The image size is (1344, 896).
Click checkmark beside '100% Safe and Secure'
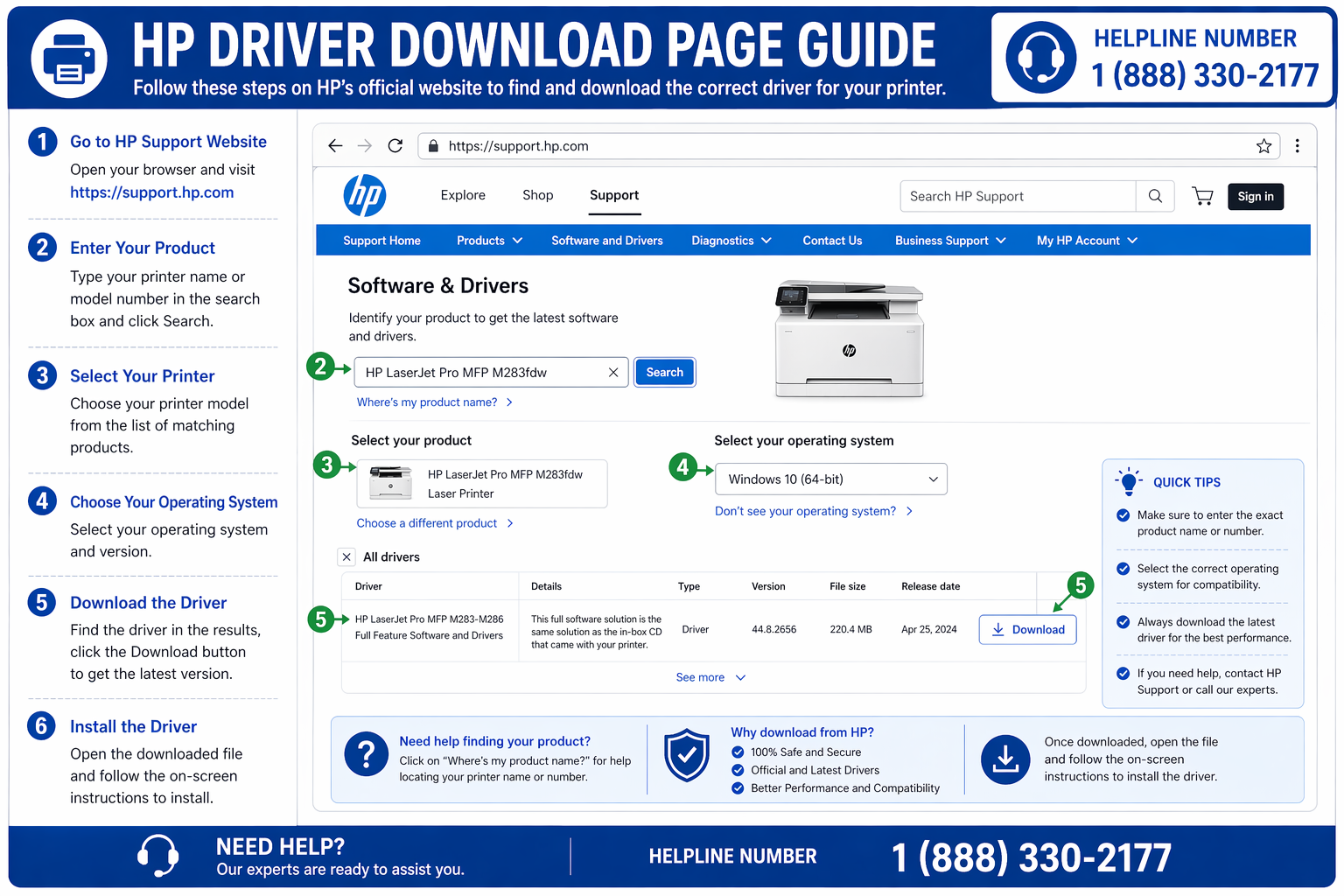coord(738,752)
